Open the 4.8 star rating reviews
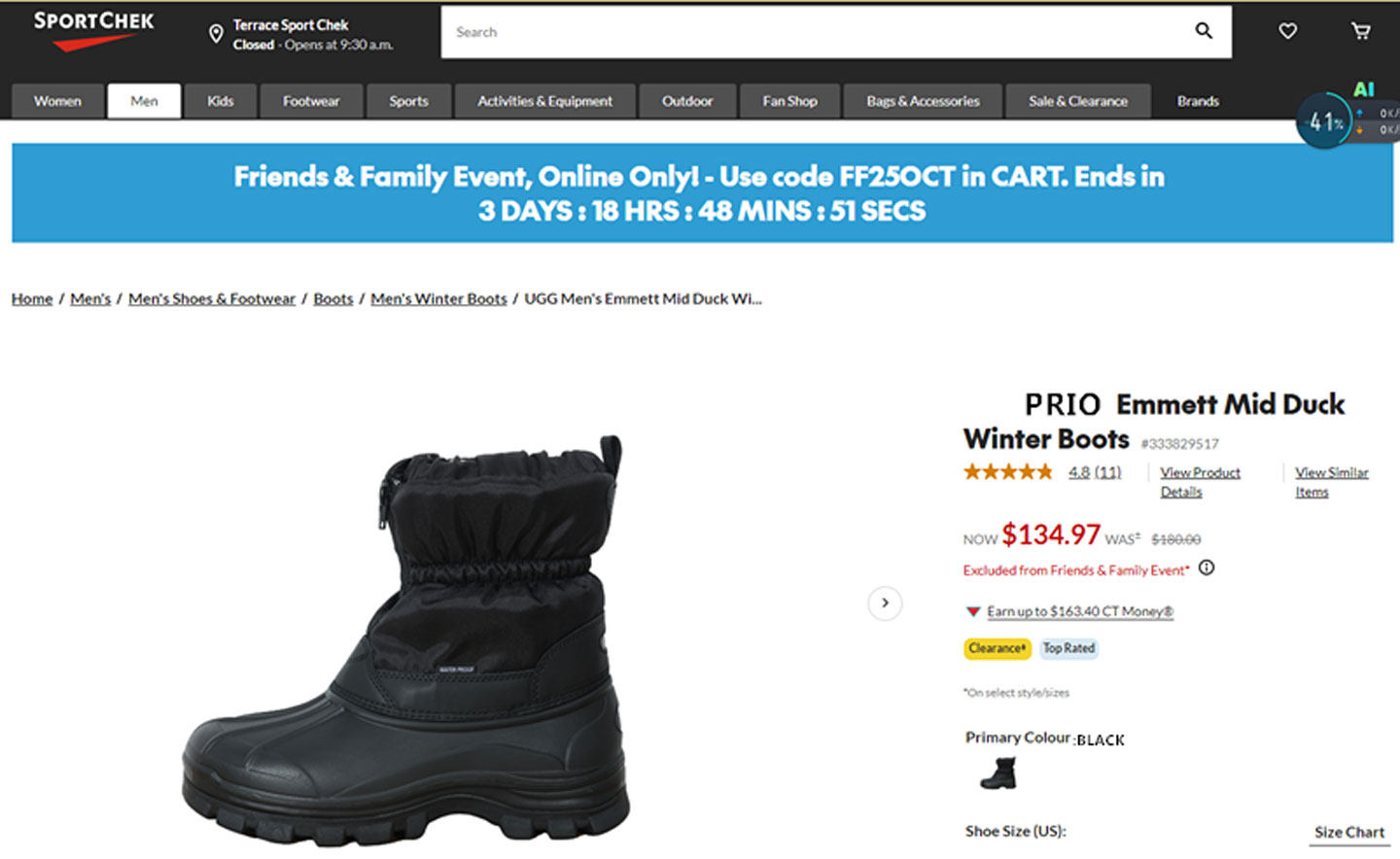The width and height of the screenshot is (1400, 859). tap(1094, 472)
